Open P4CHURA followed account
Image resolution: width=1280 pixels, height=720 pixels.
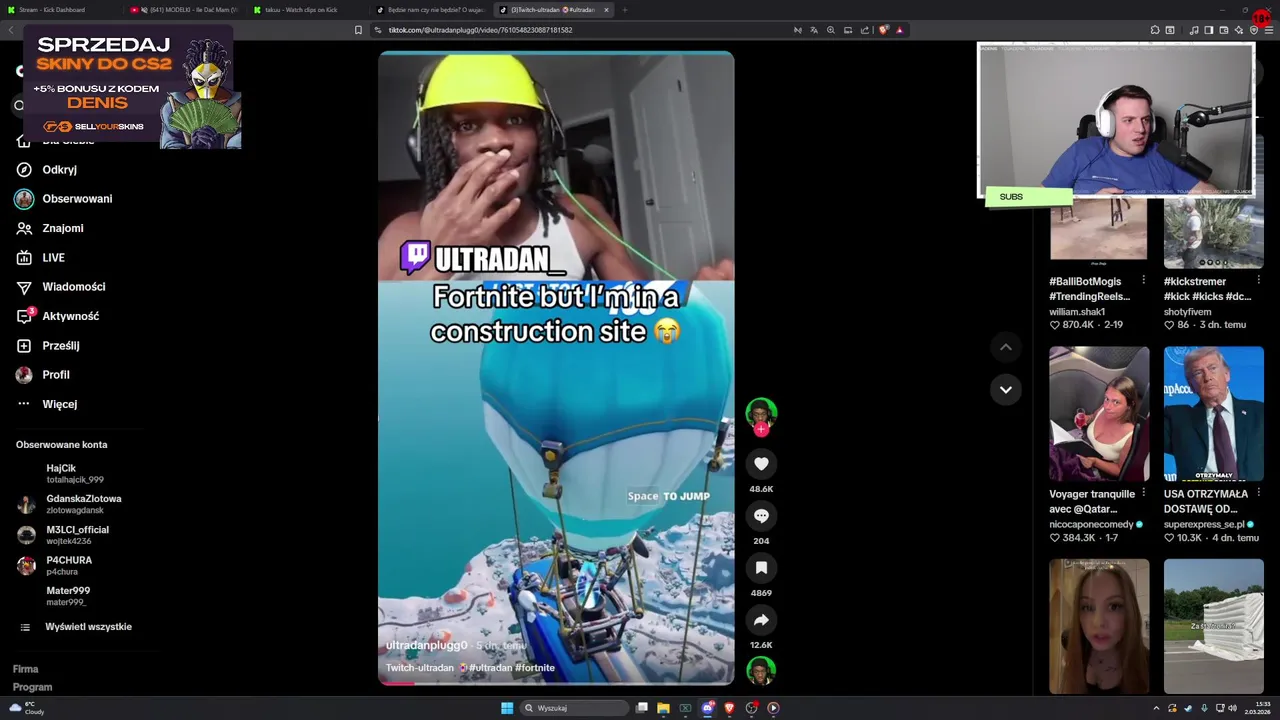(54, 566)
